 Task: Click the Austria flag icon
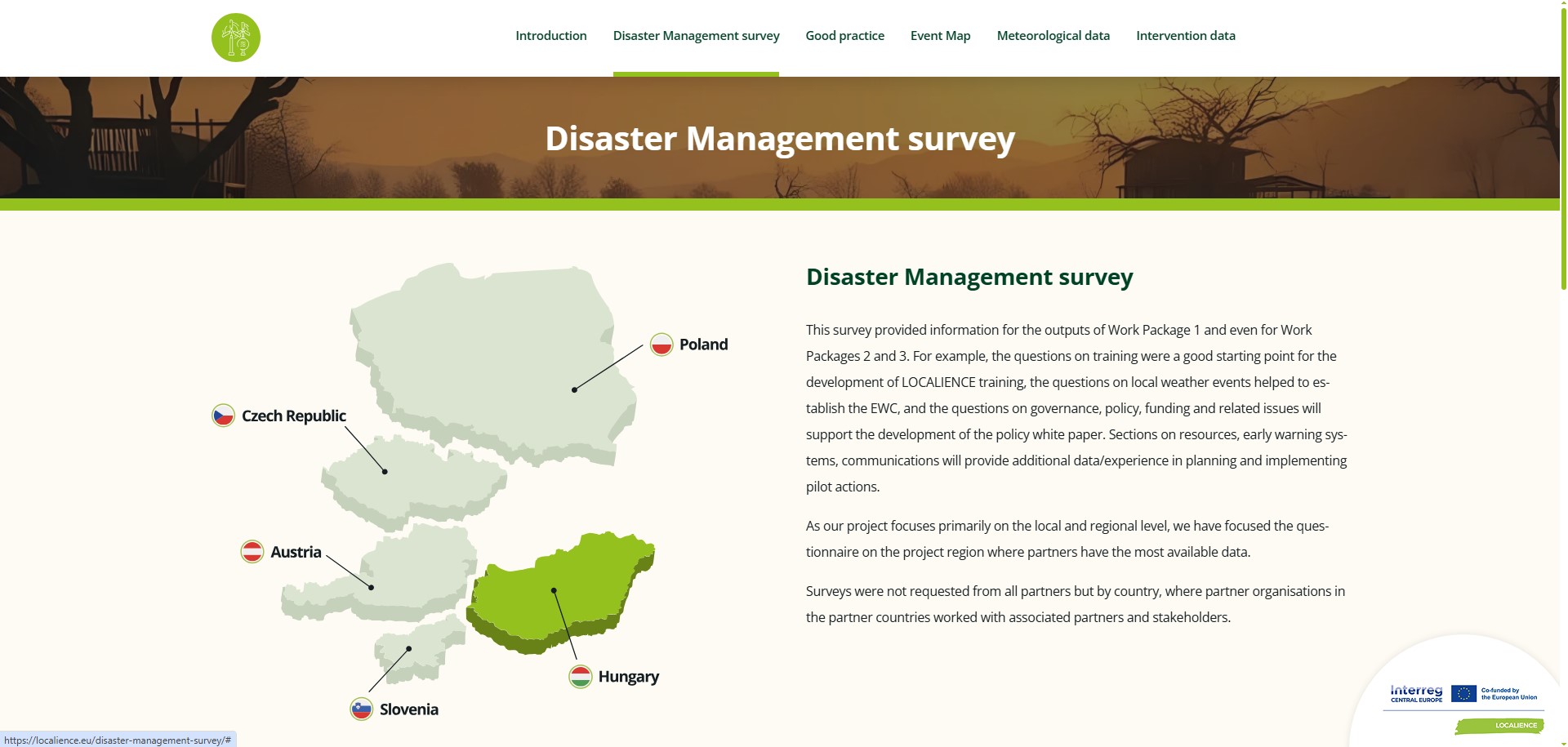click(252, 552)
